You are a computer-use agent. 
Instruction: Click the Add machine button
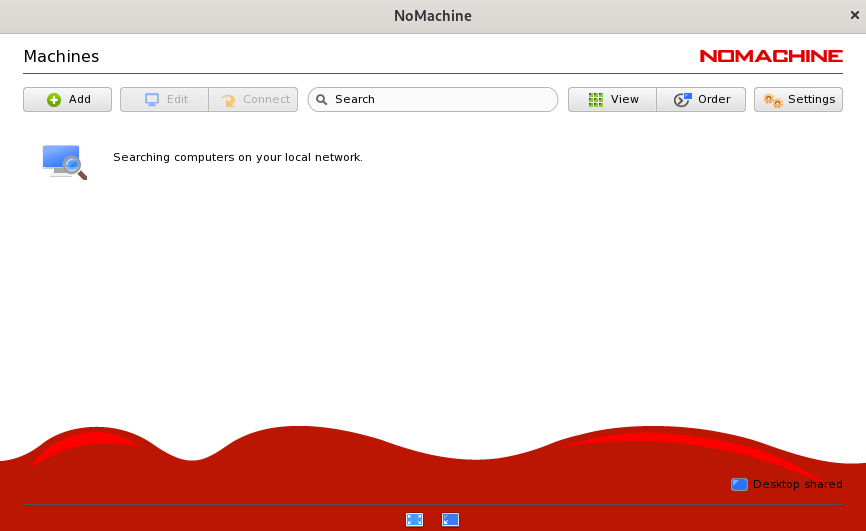point(67,99)
